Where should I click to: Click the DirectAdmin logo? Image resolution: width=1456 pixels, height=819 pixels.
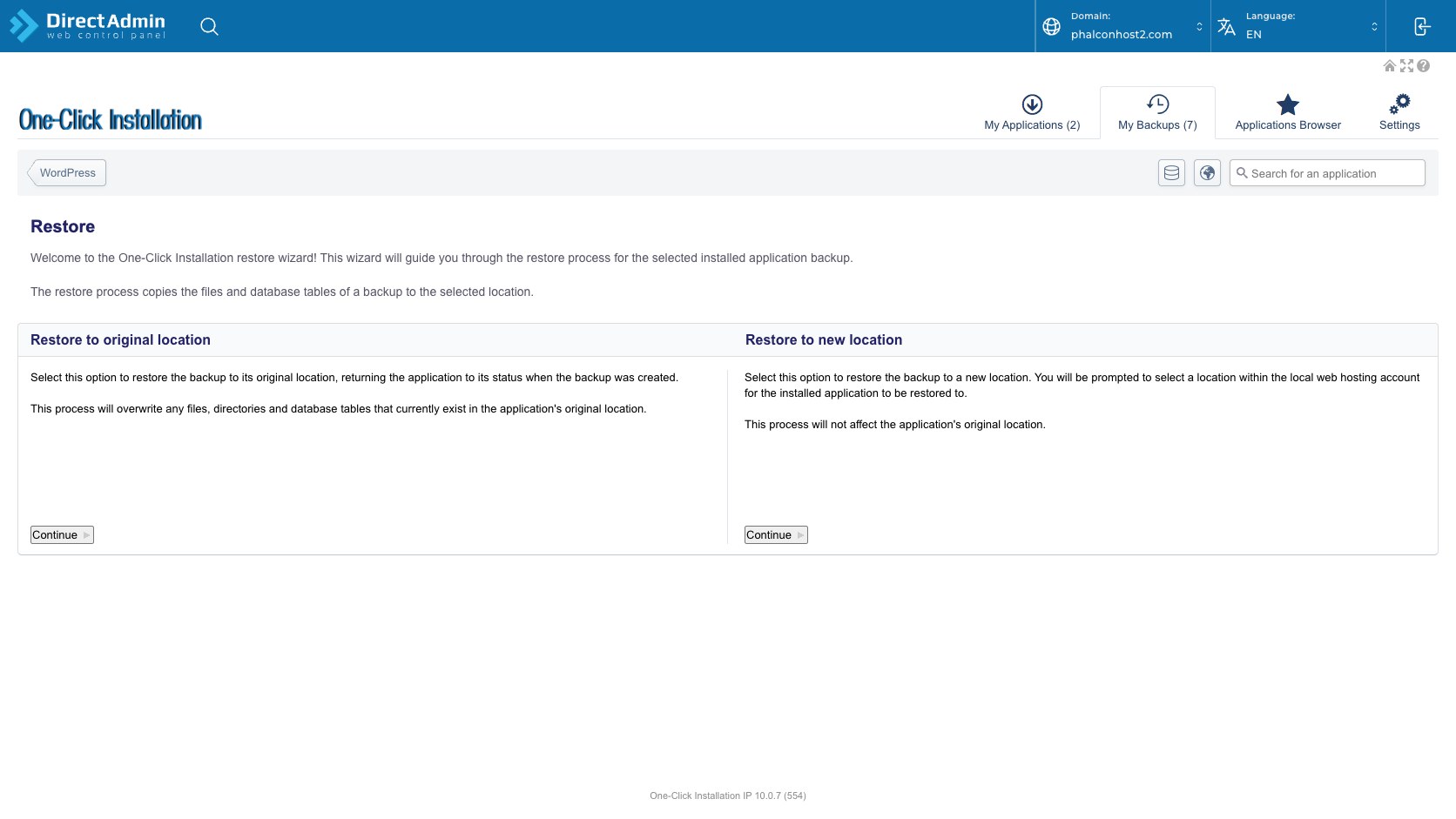tap(87, 26)
